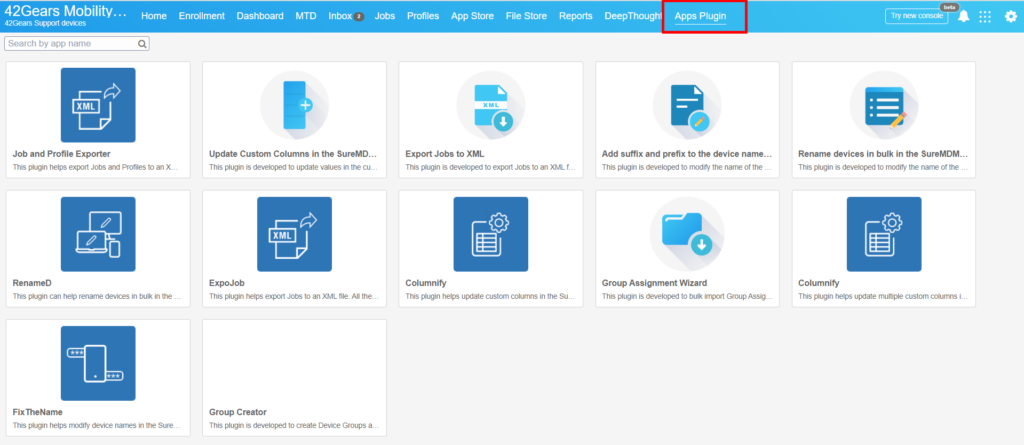Viewport: 1024px width, 445px height.
Task: Click the Update Custom Columns in the SureMDM title
Action: tap(293, 154)
